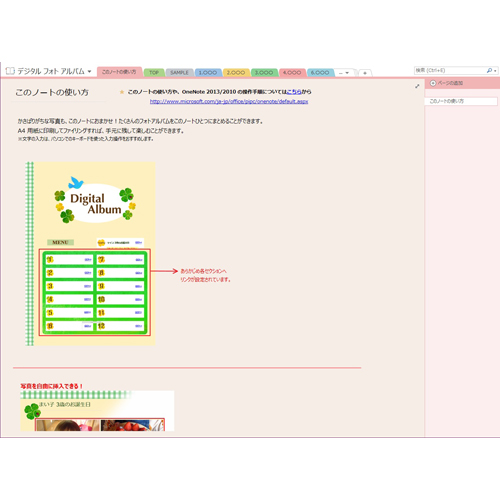Open the このノートの使い方 section tab
The image size is (500, 500).
[x=119, y=72]
